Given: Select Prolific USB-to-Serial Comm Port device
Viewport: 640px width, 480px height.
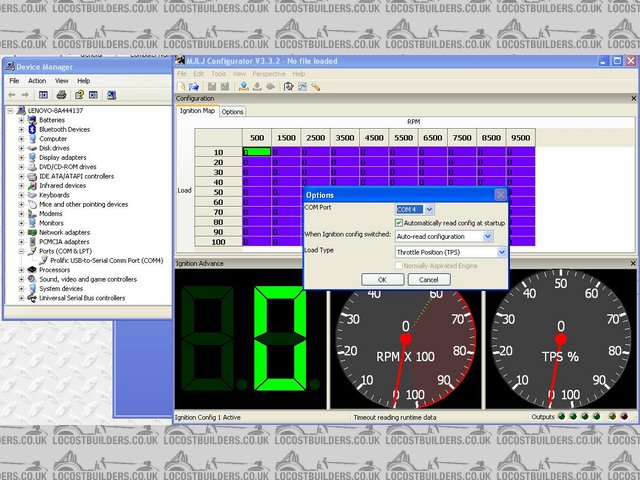Looking at the screenshot, I should [105, 260].
